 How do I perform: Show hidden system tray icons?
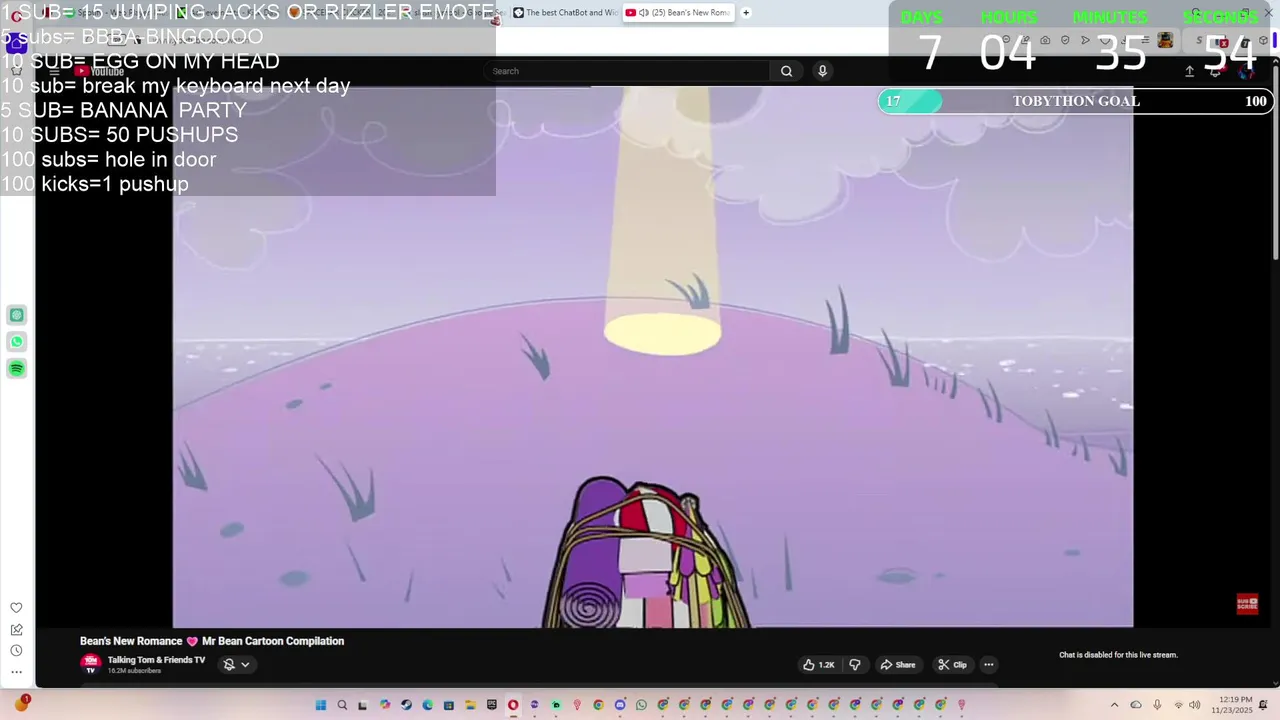(1114, 705)
